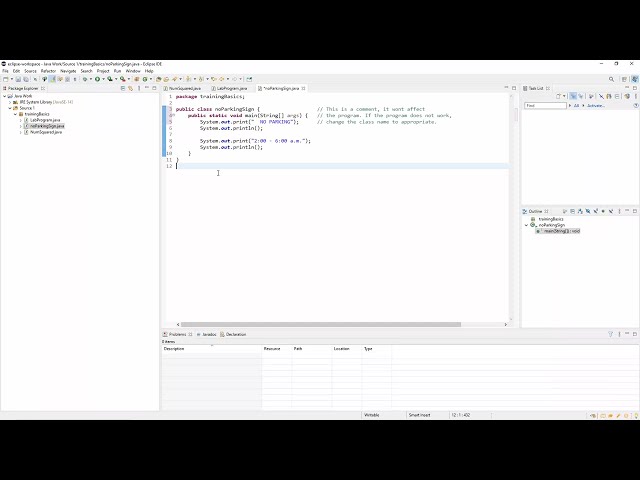
Task: Open the Window menu
Action: click(x=133, y=71)
